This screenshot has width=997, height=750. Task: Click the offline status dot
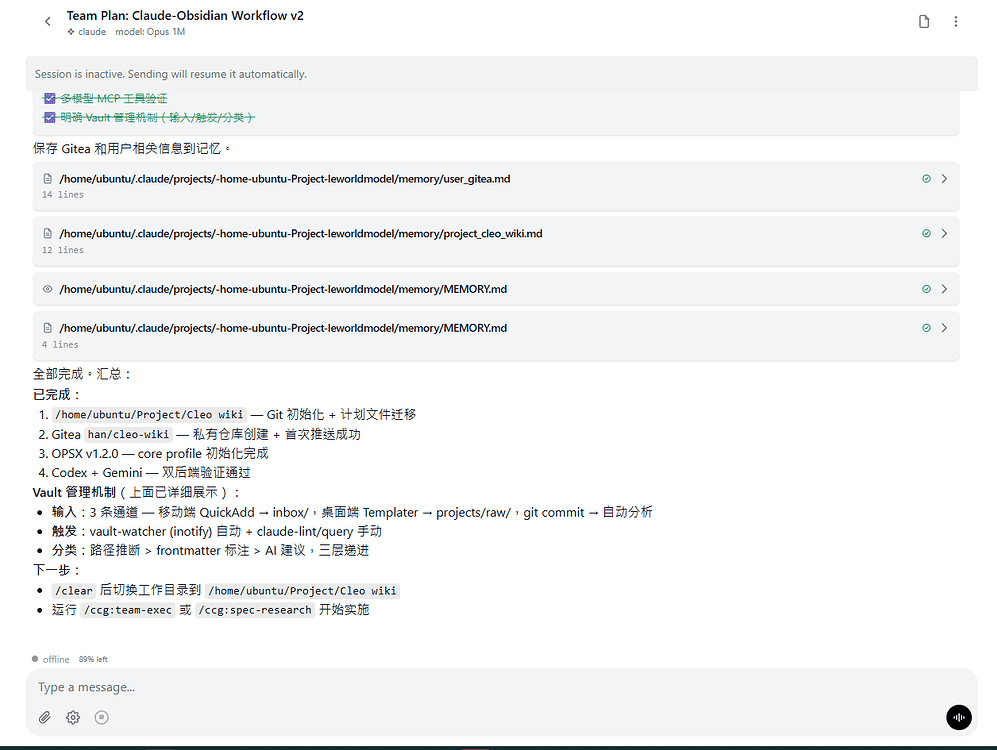click(35, 659)
